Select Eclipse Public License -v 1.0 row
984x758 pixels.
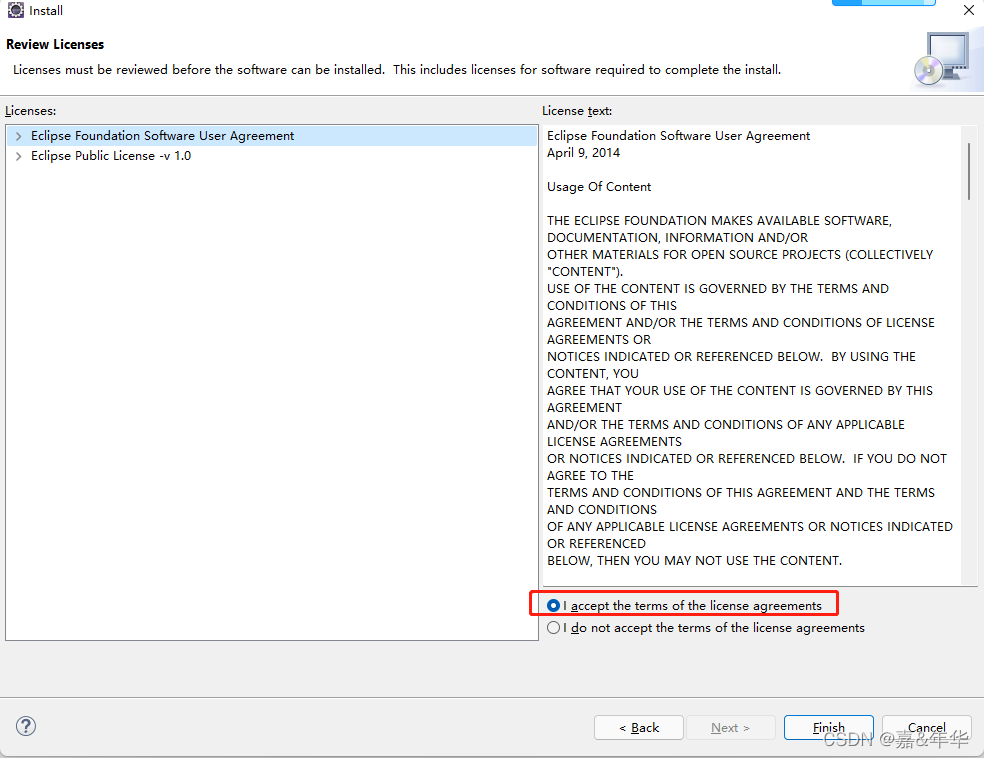coord(272,156)
